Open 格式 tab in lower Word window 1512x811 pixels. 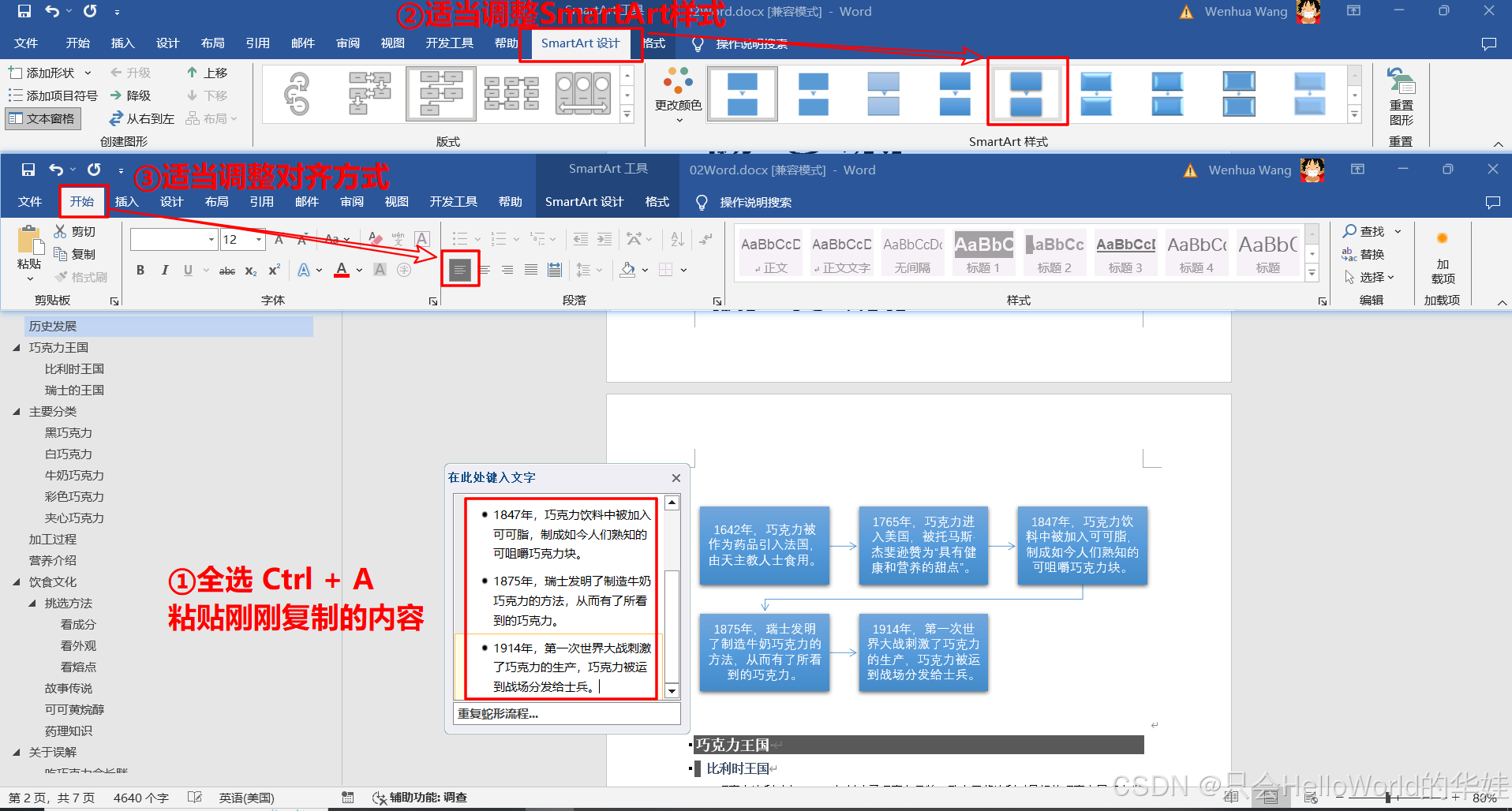coord(657,202)
